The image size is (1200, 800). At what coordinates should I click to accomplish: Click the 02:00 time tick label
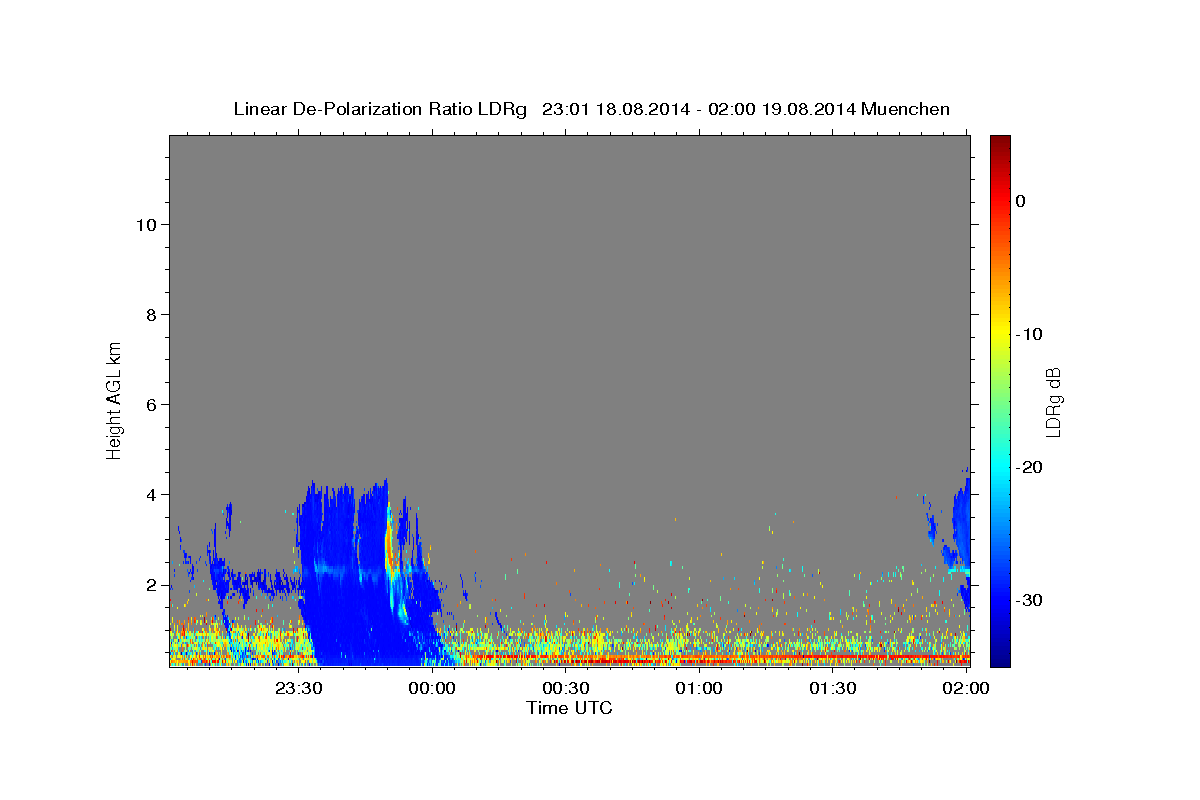point(966,688)
